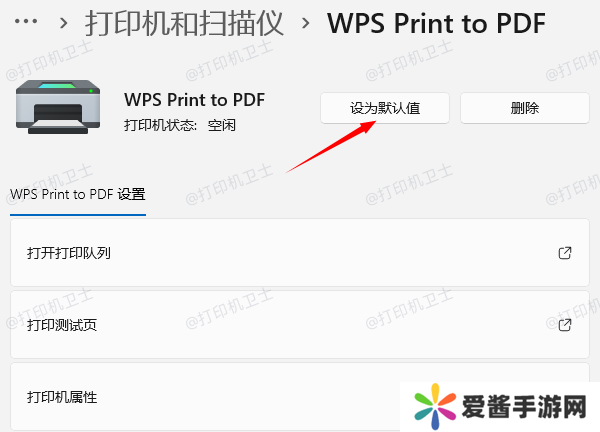Click the red arrow annotation
The image size is (600, 432).
[x=331, y=147]
